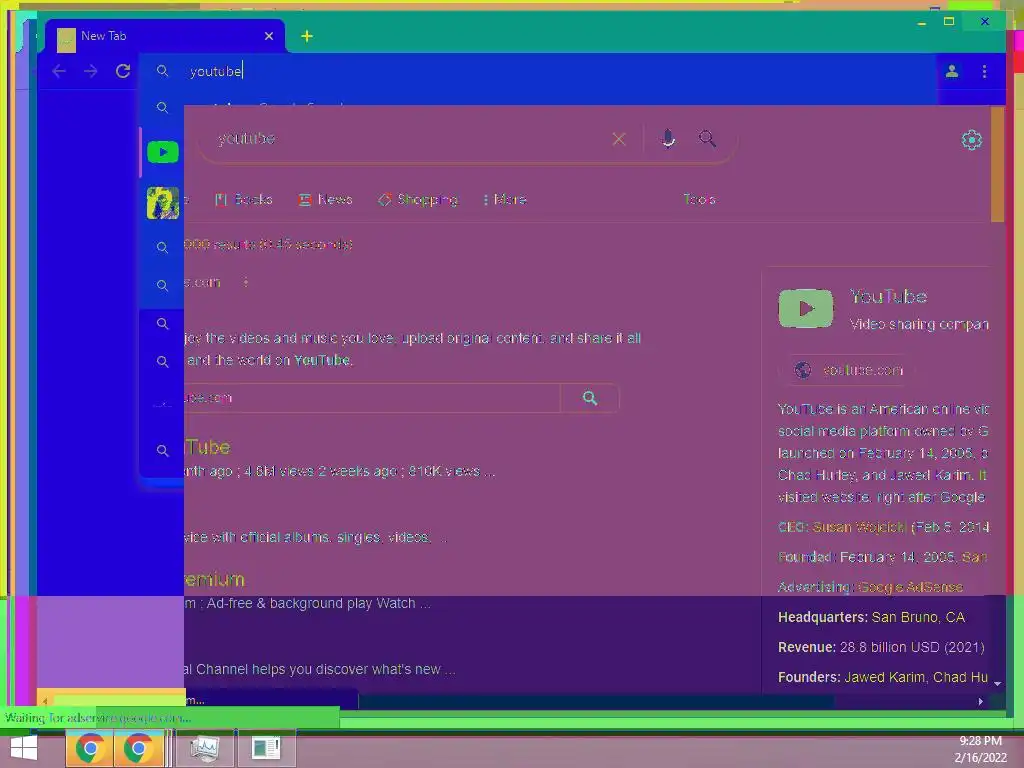Open three-dot options next to first result URL
The width and height of the screenshot is (1024, 768).
[246, 283]
